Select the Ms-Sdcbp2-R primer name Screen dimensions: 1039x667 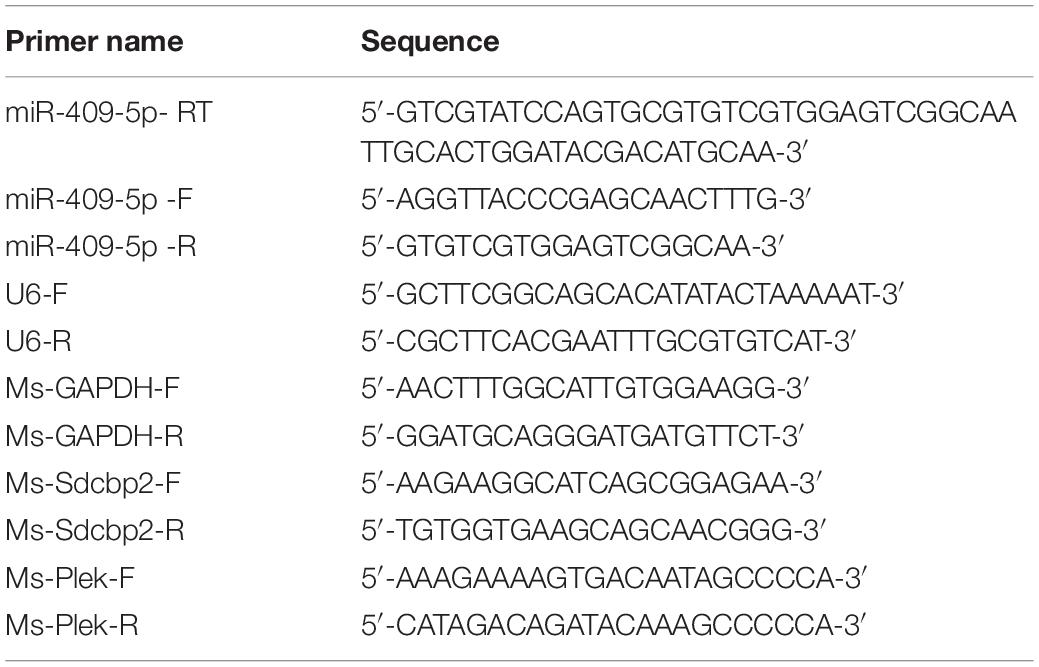pyautogui.click(x=95, y=530)
